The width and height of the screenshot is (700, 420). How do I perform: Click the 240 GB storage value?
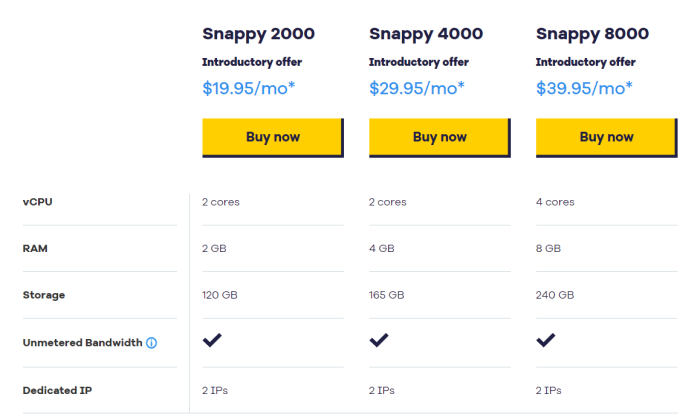point(555,295)
